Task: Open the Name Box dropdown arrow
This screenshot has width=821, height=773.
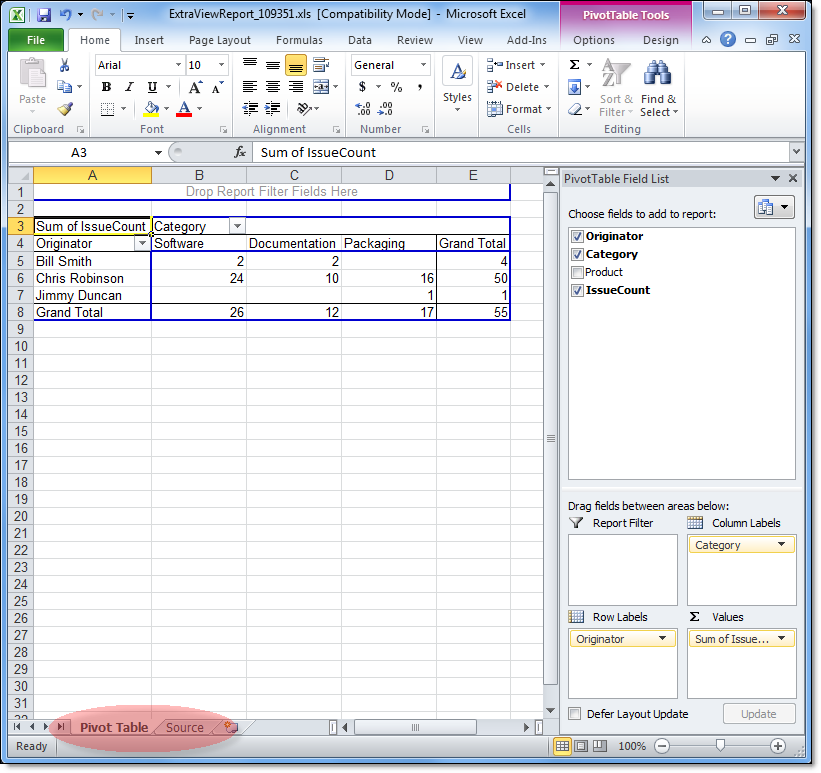Action: coord(158,153)
